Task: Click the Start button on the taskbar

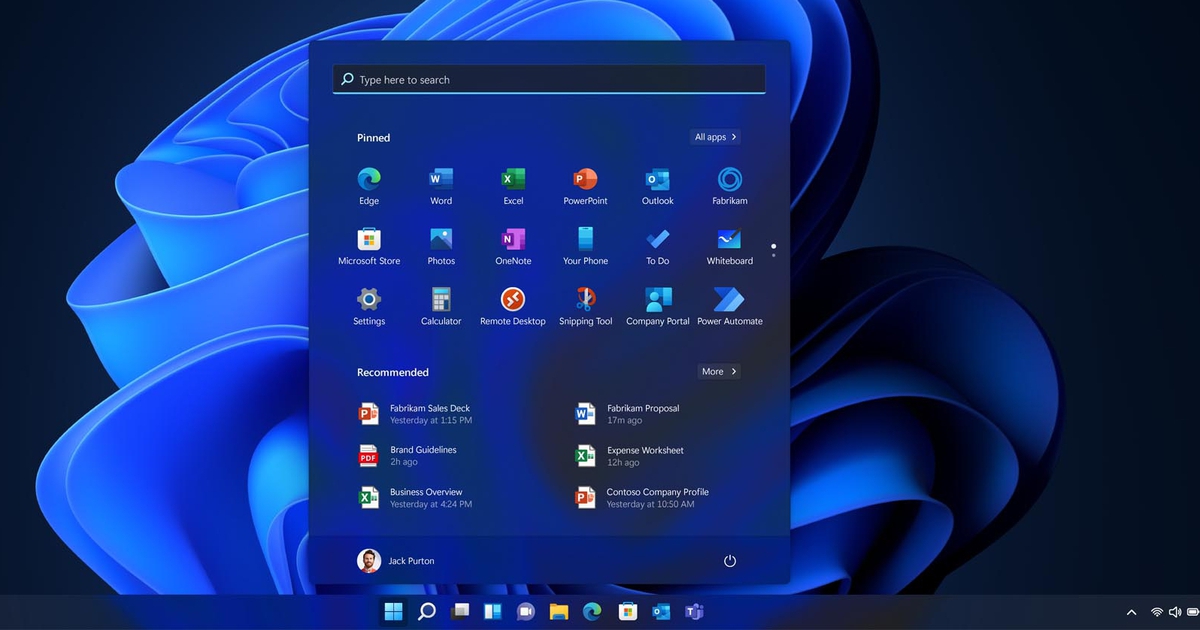Action: coord(394,611)
